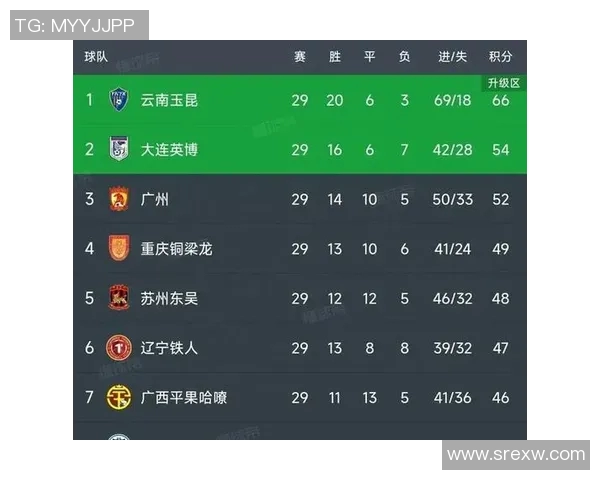Click the 苏州东吴 team logo

pyautogui.click(x=119, y=298)
